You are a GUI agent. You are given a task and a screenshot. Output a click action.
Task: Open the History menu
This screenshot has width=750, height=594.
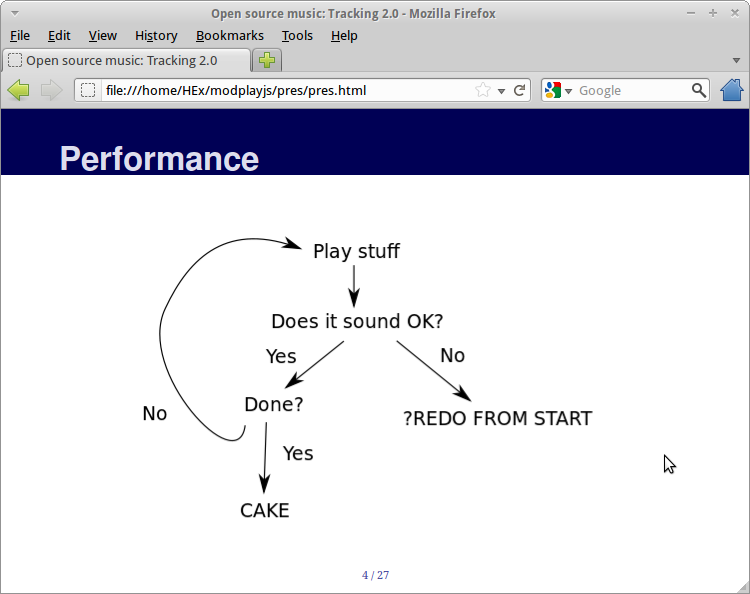tap(156, 36)
